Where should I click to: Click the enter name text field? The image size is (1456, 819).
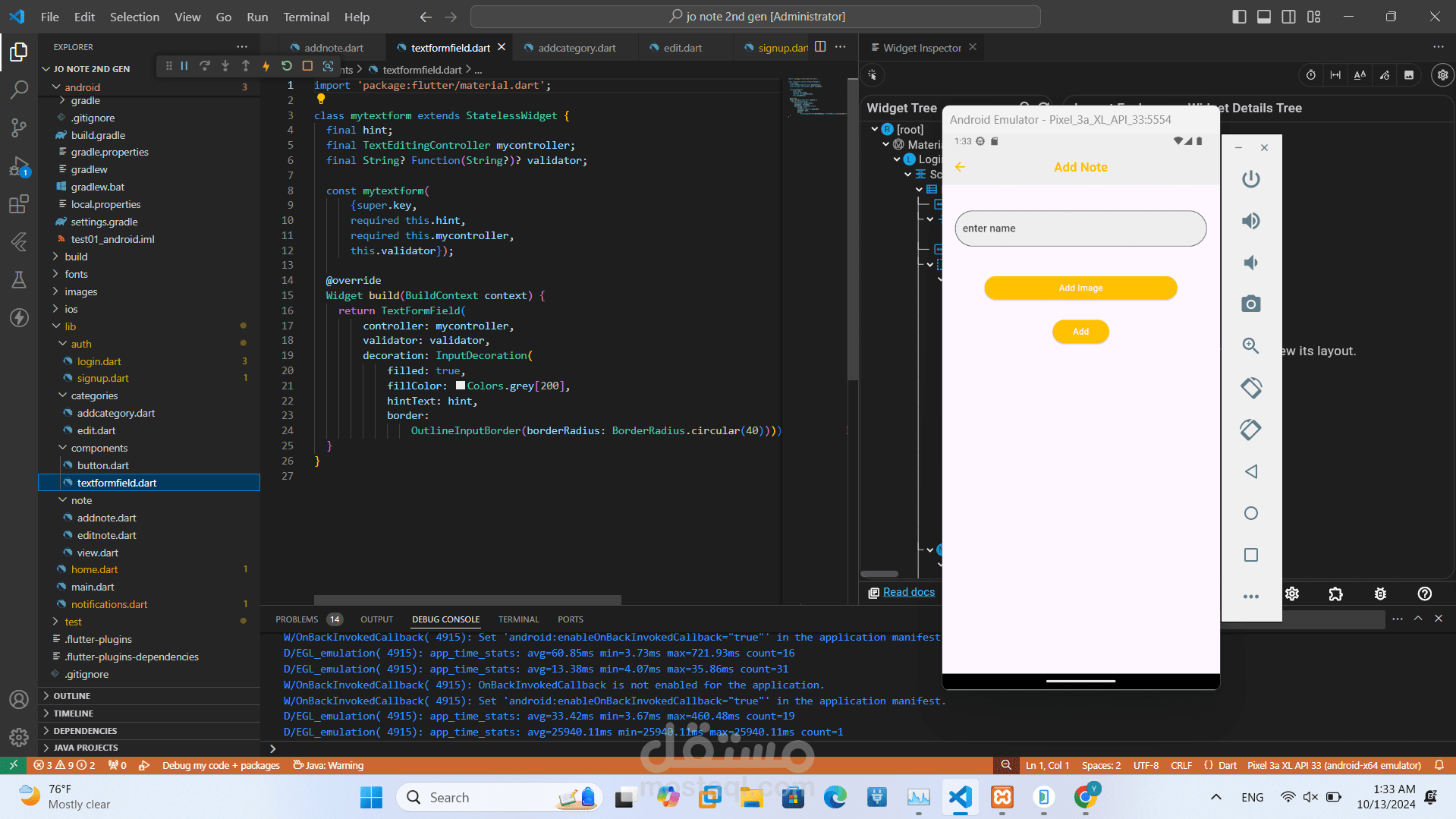tap(1080, 228)
